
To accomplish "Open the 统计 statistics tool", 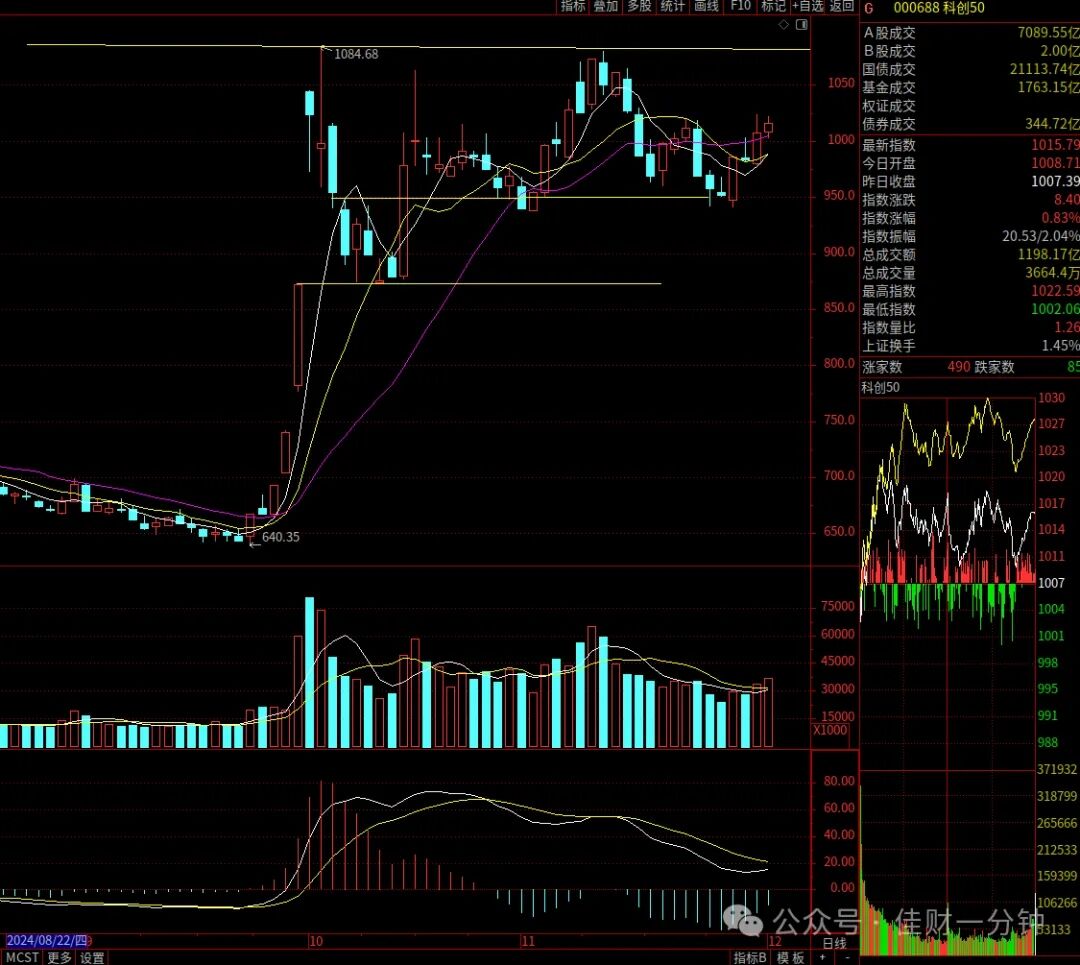I will pos(673,6).
